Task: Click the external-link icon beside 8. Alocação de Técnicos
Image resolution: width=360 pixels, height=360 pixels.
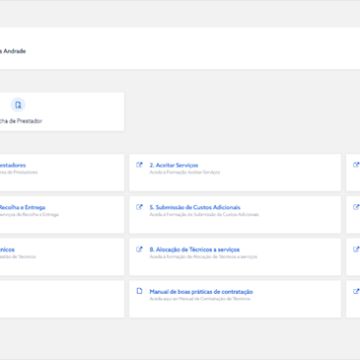Action: click(x=139, y=249)
